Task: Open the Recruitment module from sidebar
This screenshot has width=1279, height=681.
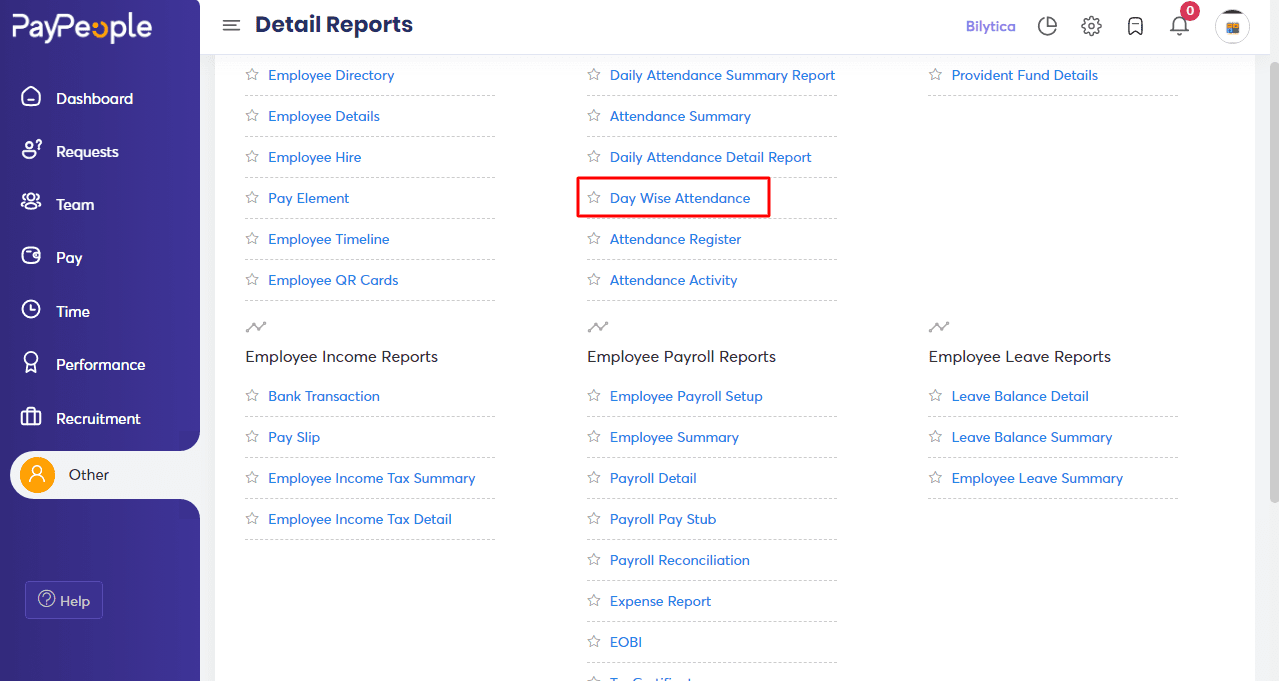Action: click(x=99, y=417)
